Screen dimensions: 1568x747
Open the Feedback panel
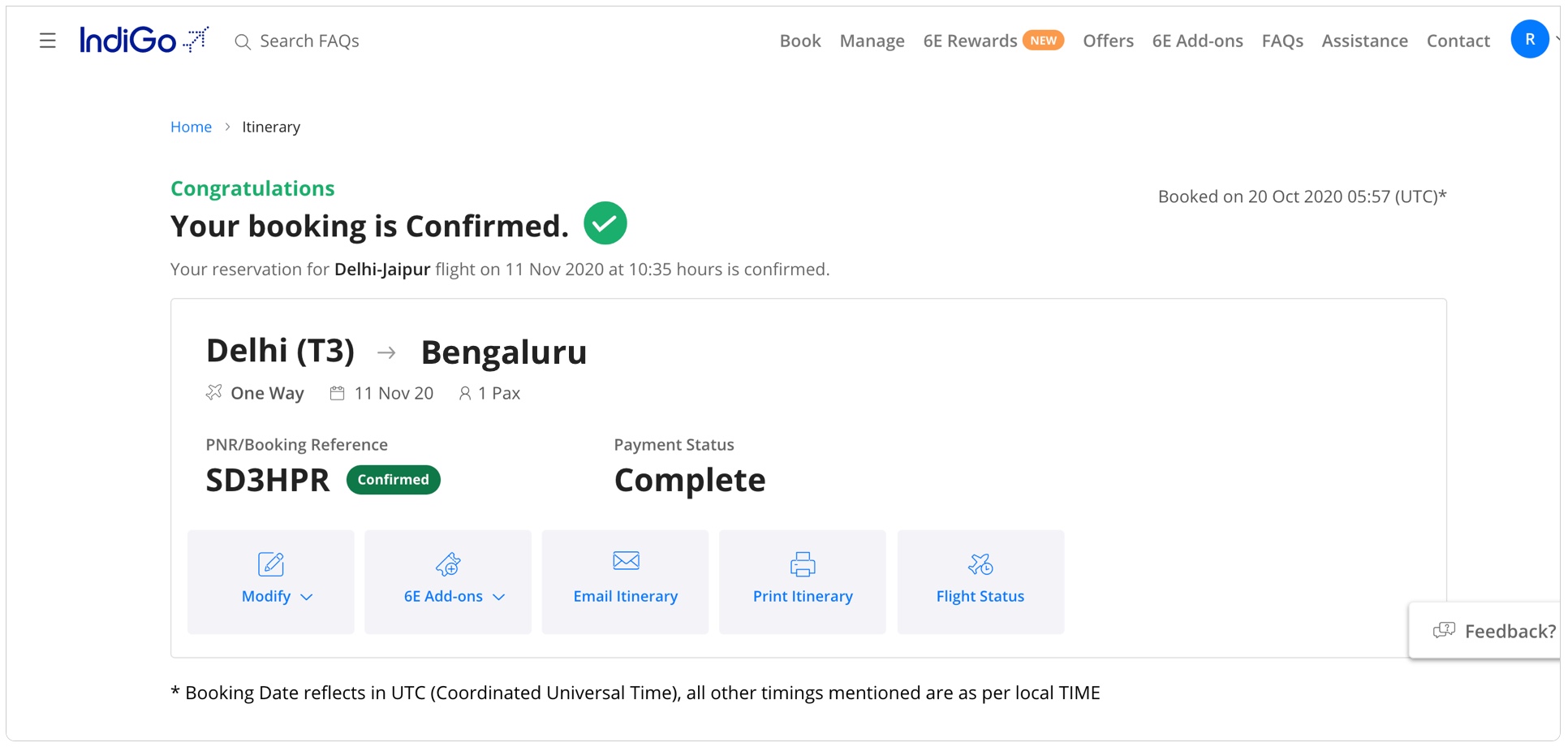tap(1493, 631)
